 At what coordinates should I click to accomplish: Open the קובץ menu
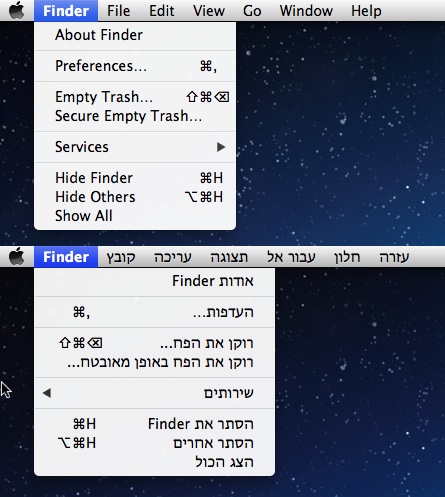point(121,257)
